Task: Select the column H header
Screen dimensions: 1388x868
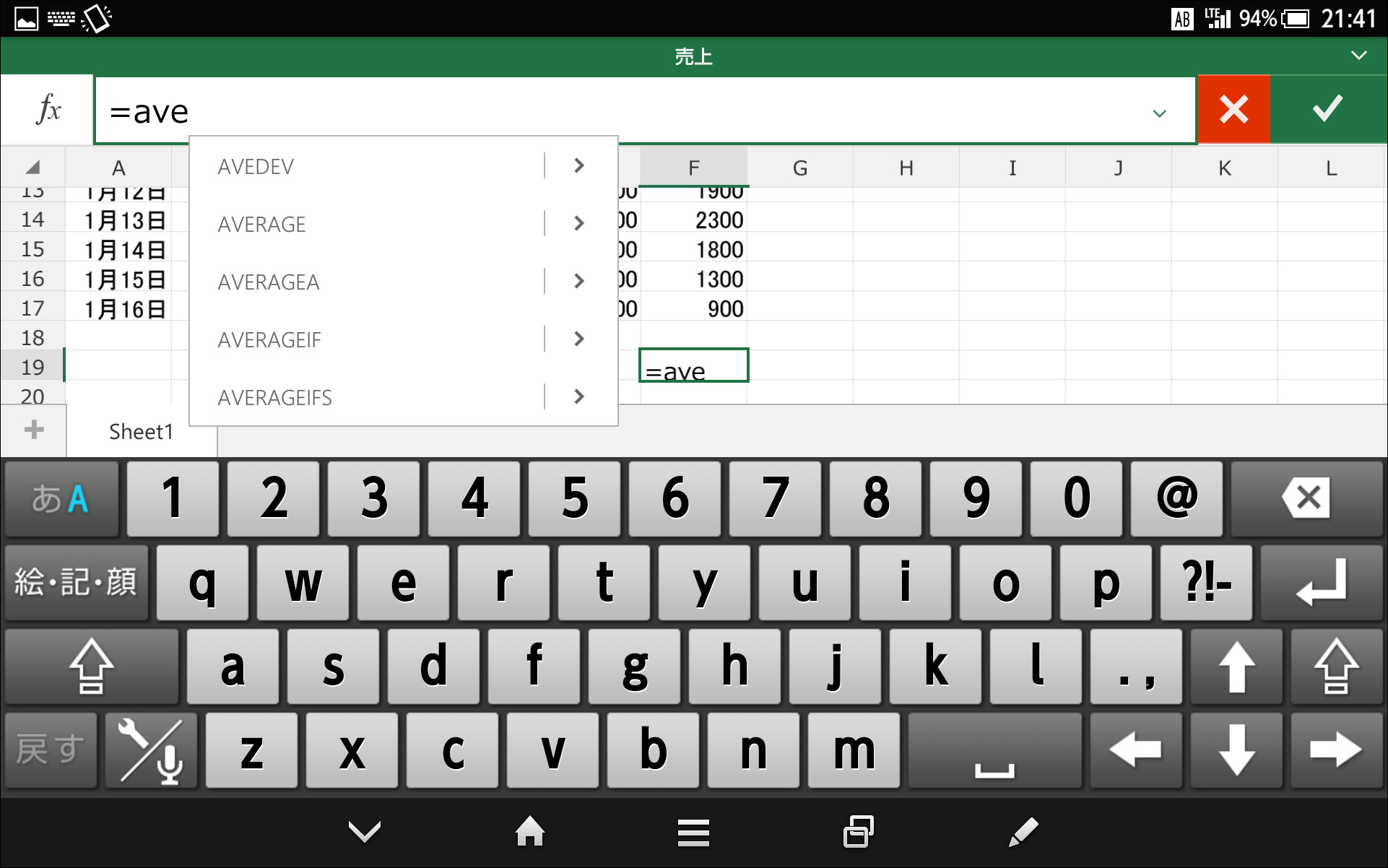Action: [x=906, y=168]
